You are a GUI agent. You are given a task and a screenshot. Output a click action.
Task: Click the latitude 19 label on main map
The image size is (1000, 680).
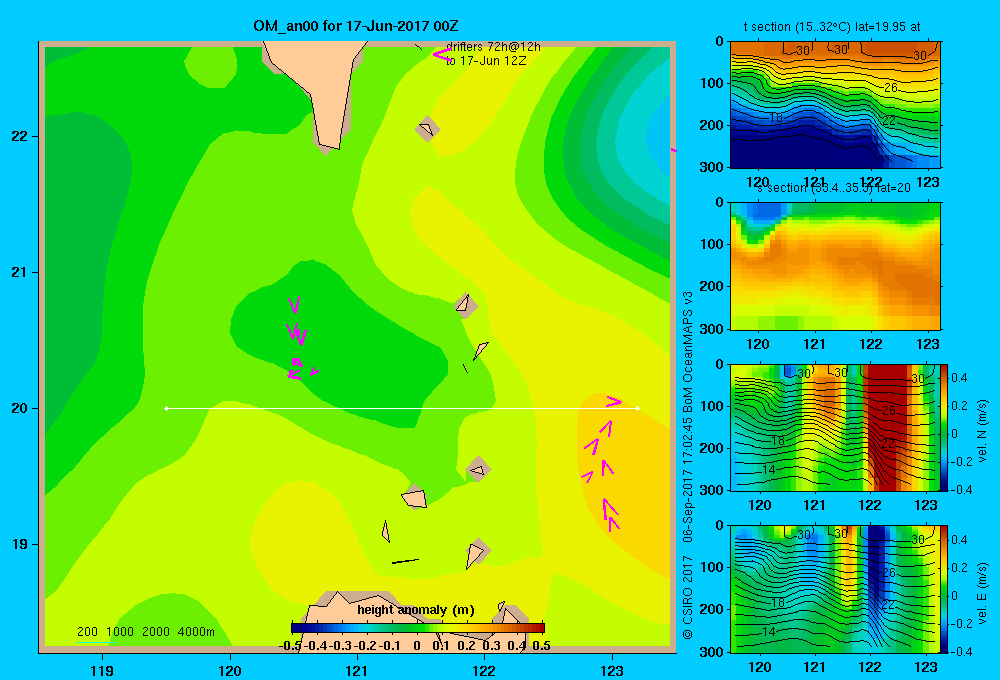pyautogui.click(x=20, y=544)
